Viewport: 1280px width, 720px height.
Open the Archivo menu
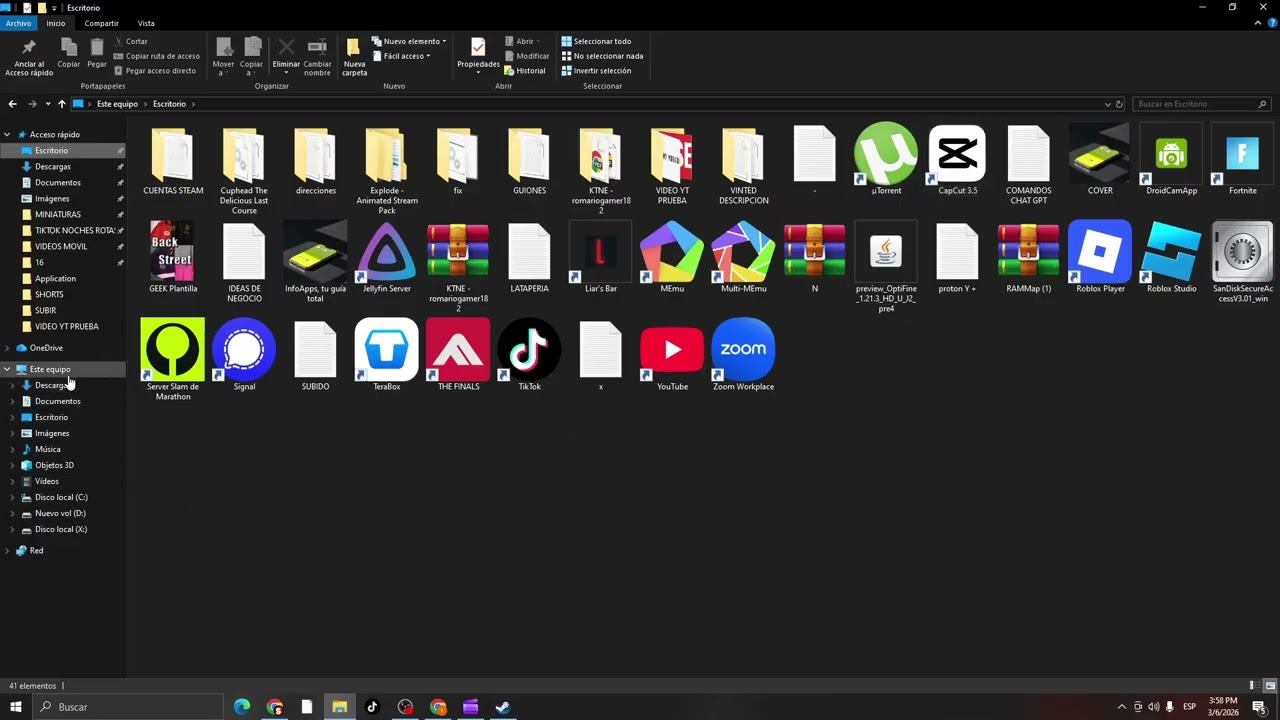pos(18,23)
